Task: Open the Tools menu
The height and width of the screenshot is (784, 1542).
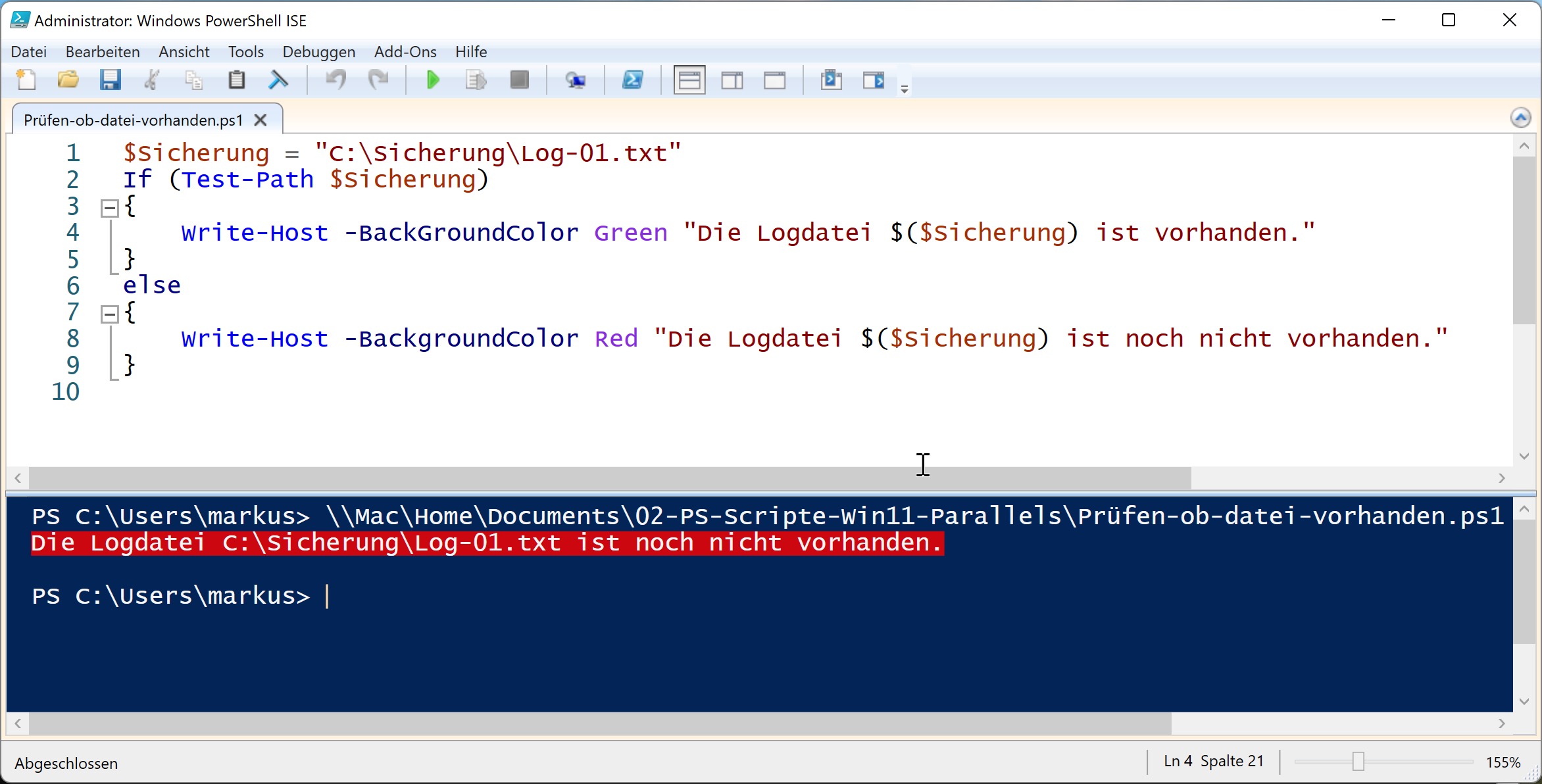Action: [246, 52]
